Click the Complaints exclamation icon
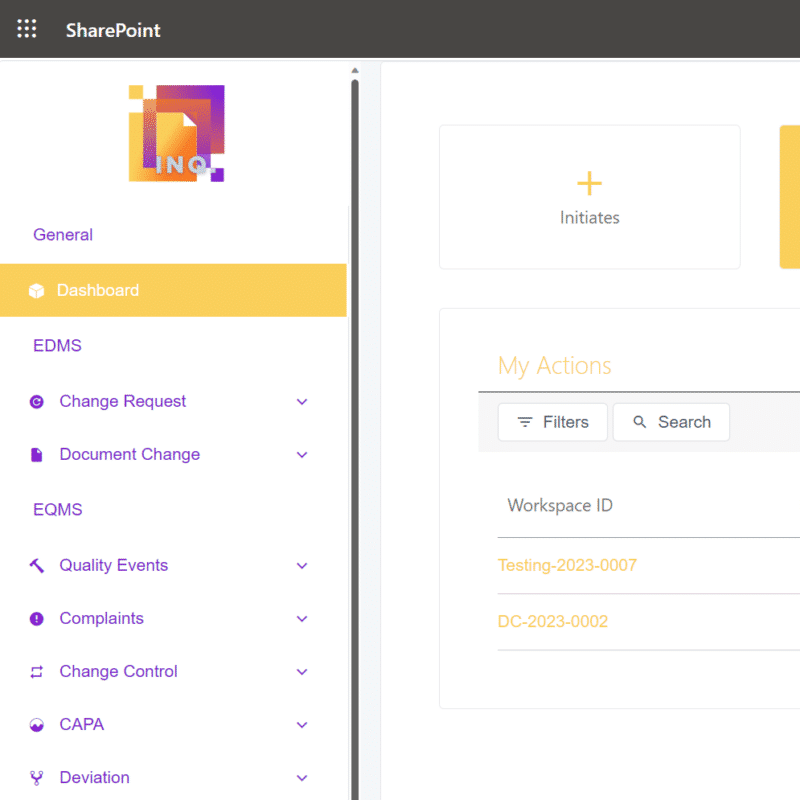Viewport: 800px width, 800px height. 36,618
